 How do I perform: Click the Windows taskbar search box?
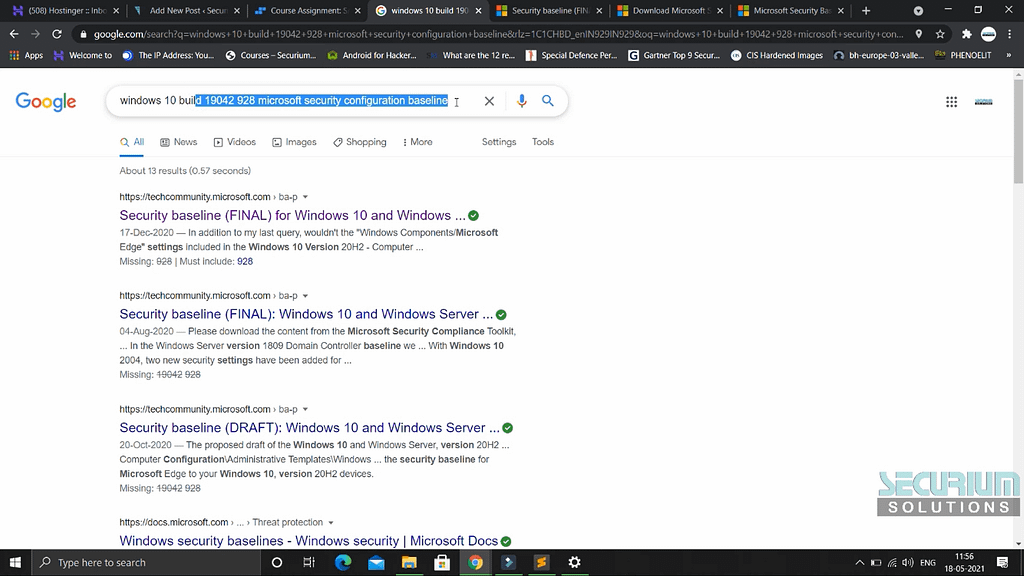tap(146, 562)
